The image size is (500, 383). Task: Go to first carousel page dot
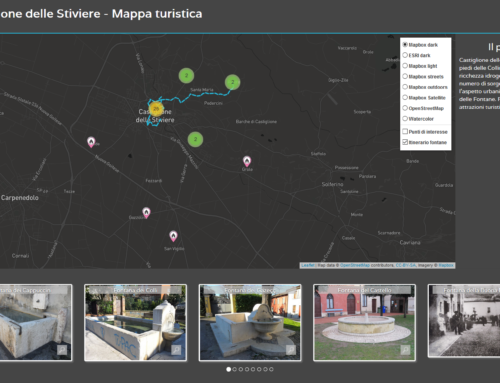(228, 369)
